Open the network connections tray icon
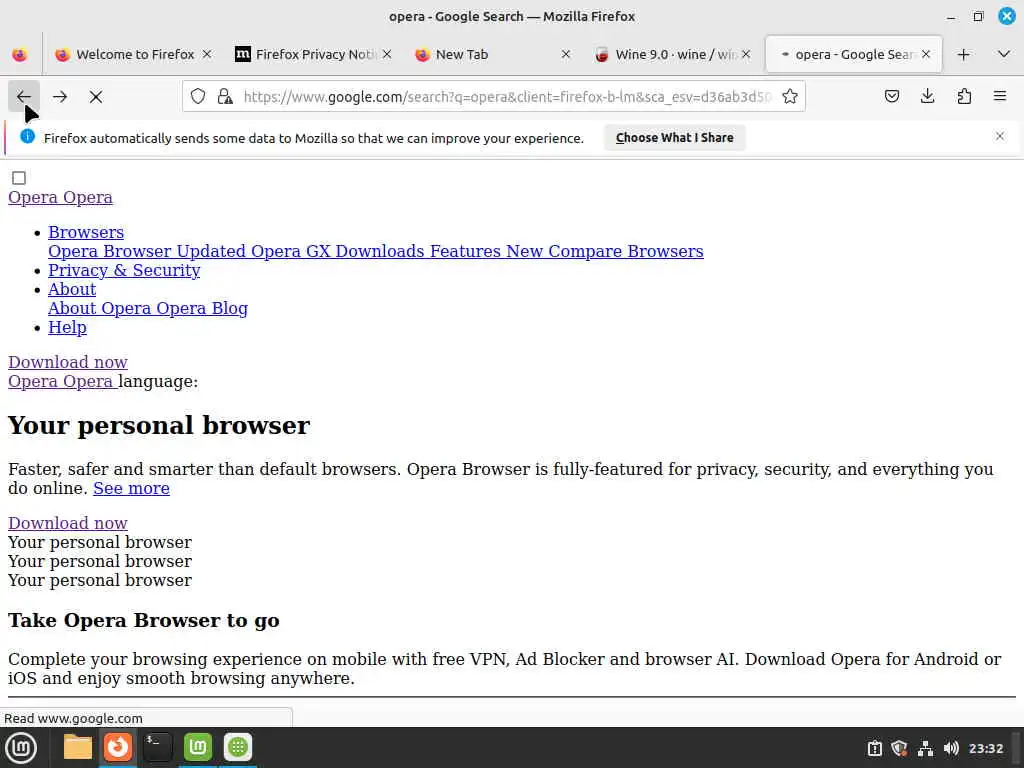This screenshot has height=768, width=1024. tap(925, 748)
